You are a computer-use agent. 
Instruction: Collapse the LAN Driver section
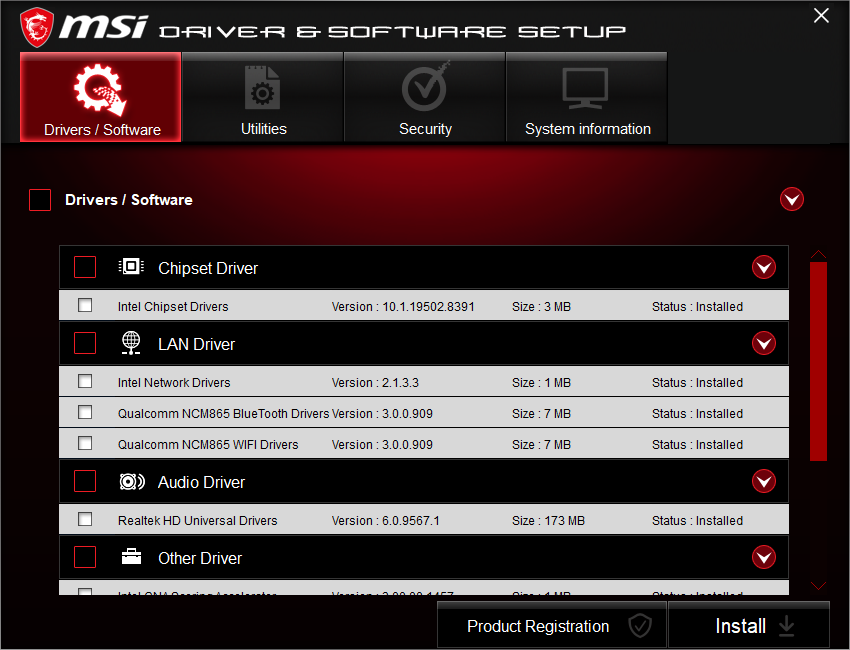click(x=764, y=342)
